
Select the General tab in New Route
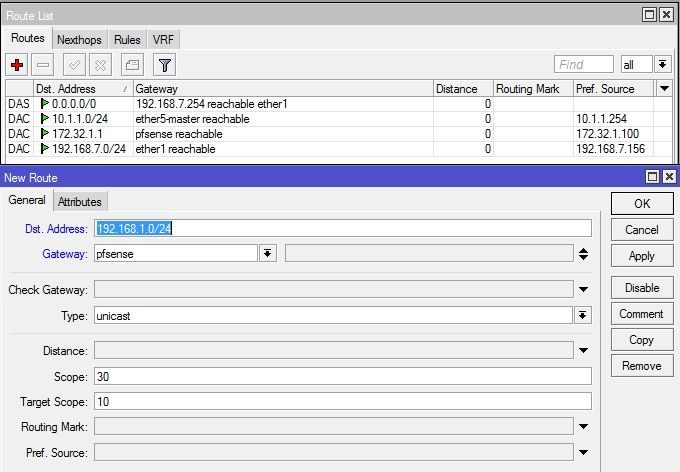(27, 200)
